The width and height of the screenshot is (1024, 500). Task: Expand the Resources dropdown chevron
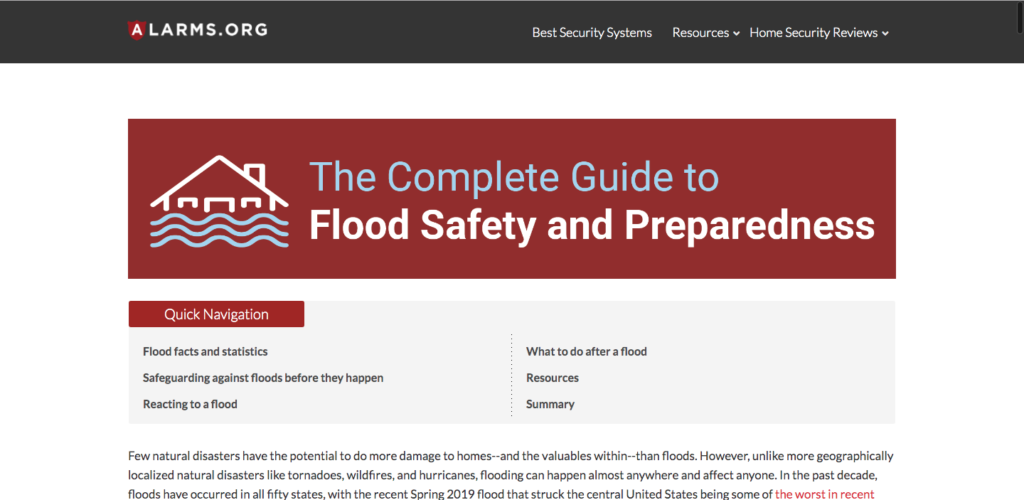pyautogui.click(x=736, y=33)
